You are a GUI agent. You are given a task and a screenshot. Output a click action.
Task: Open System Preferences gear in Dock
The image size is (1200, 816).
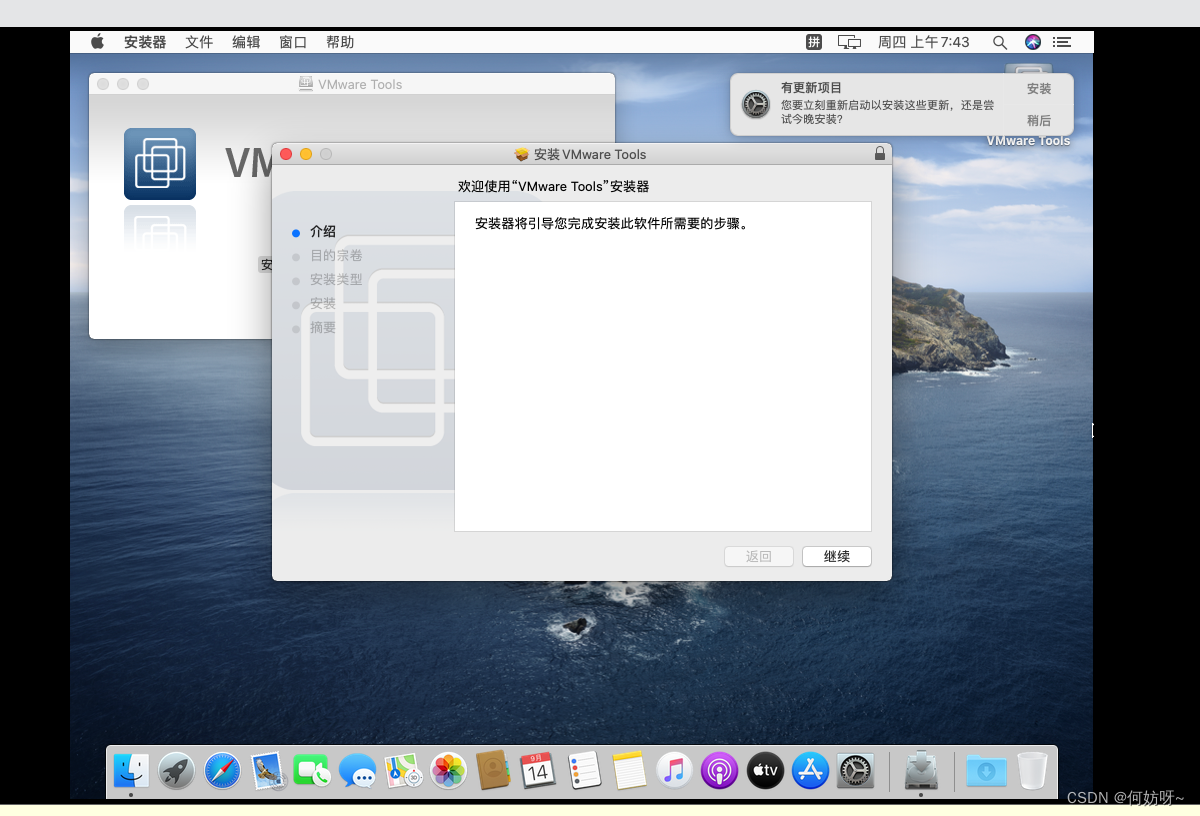pos(856,771)
